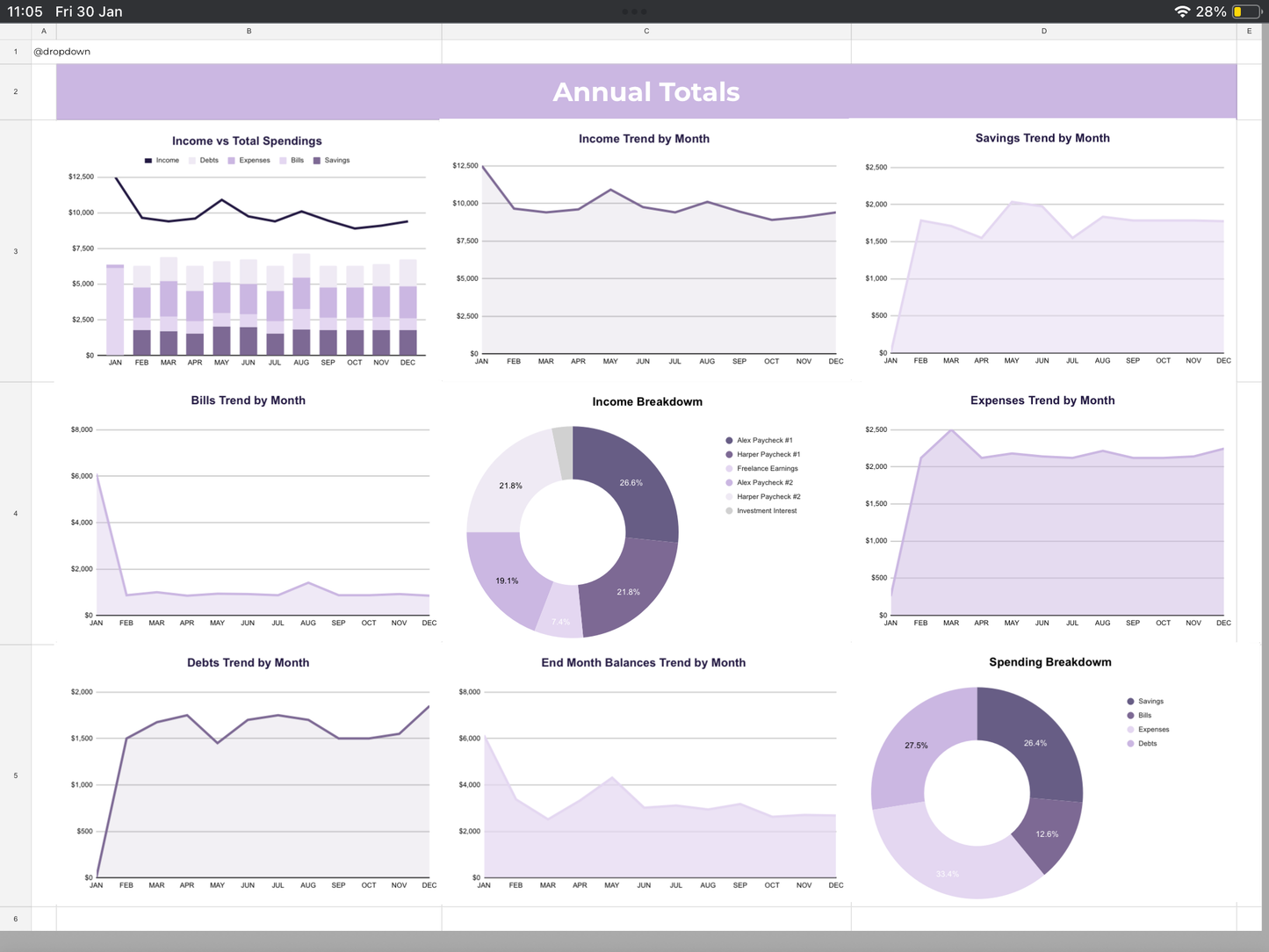Click the 19.1% slice of Income donut
Image resolution: width=1269 pixels, height=952 pixels.
[x=507, y=581]
